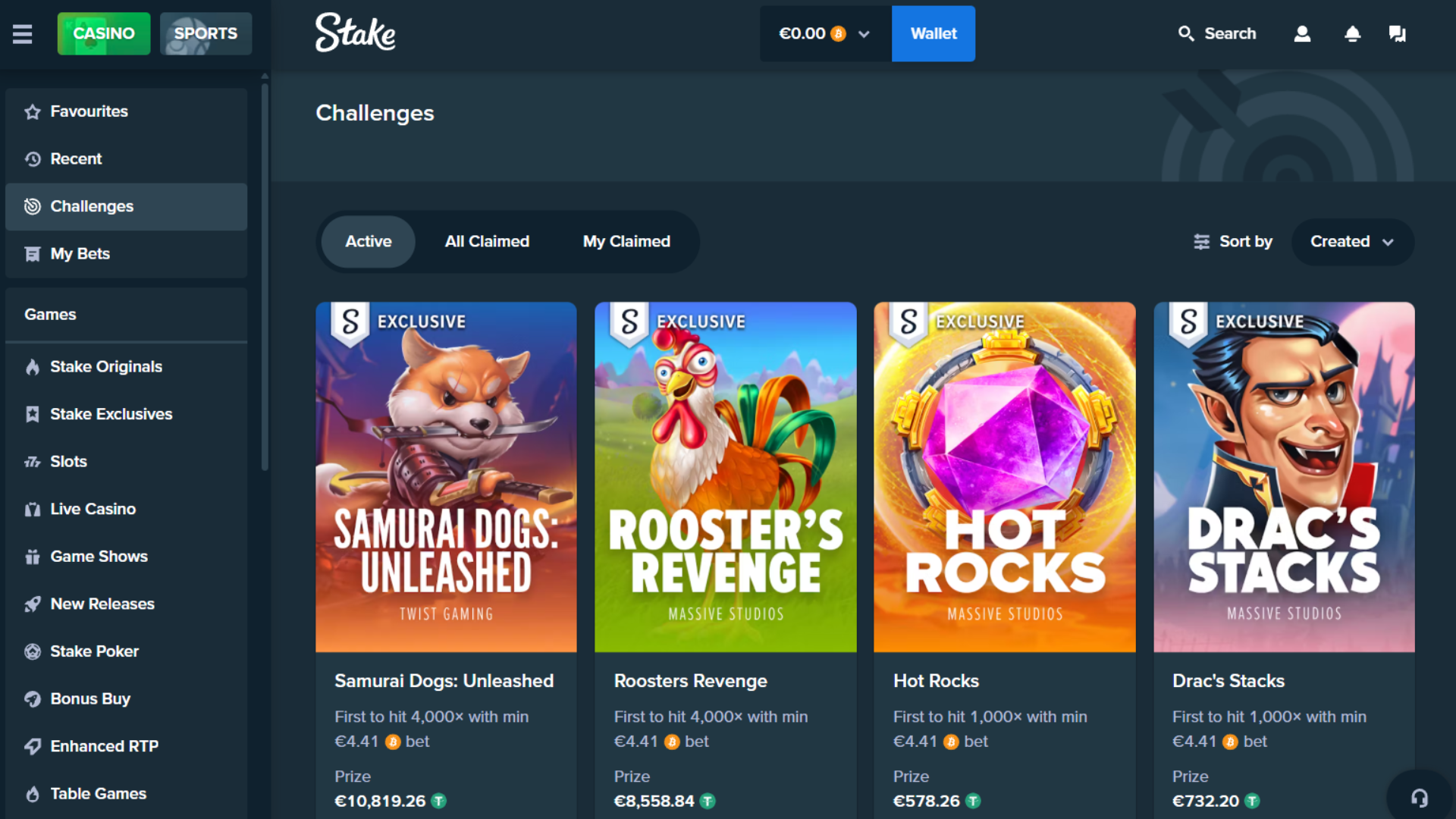Click the My Bets receipt icon
Viewport: 1456px width, 819px height.
click(x=32, y=254)
